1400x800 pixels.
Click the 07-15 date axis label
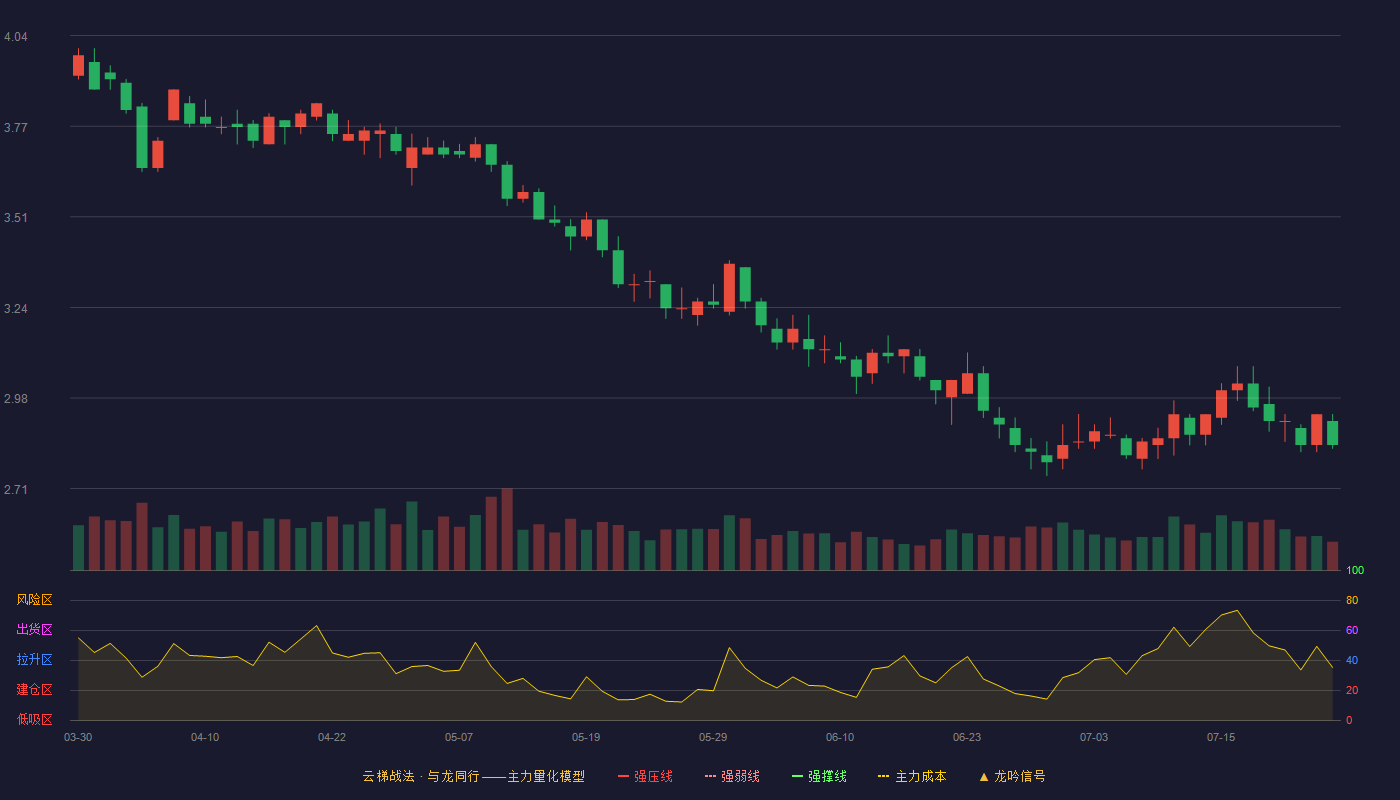[x=1221, y=737]
